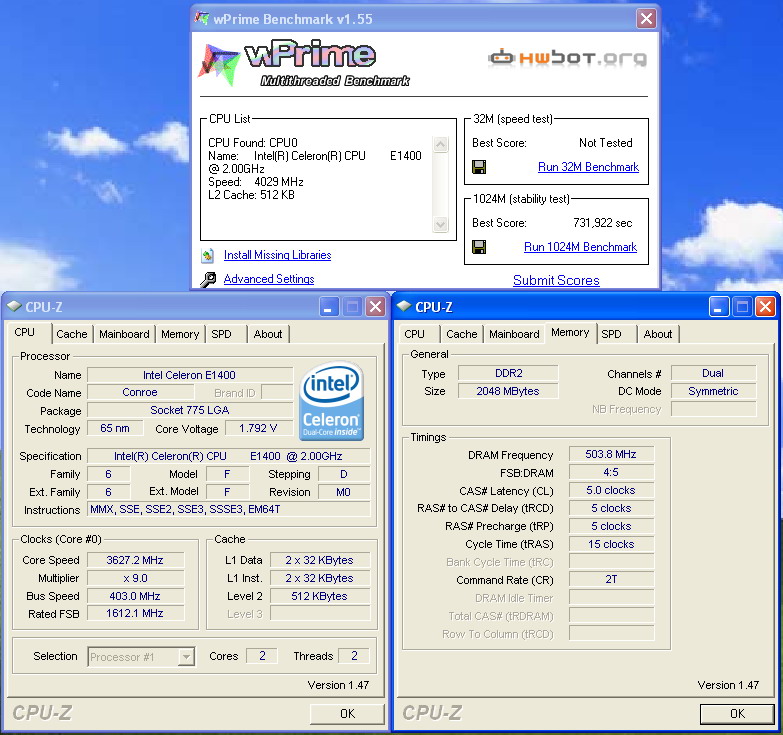This screenshot has width=783, height=735.
Task: Click the HWBOT.org logo
Action: pyautogui.click(x=567, y=58)
